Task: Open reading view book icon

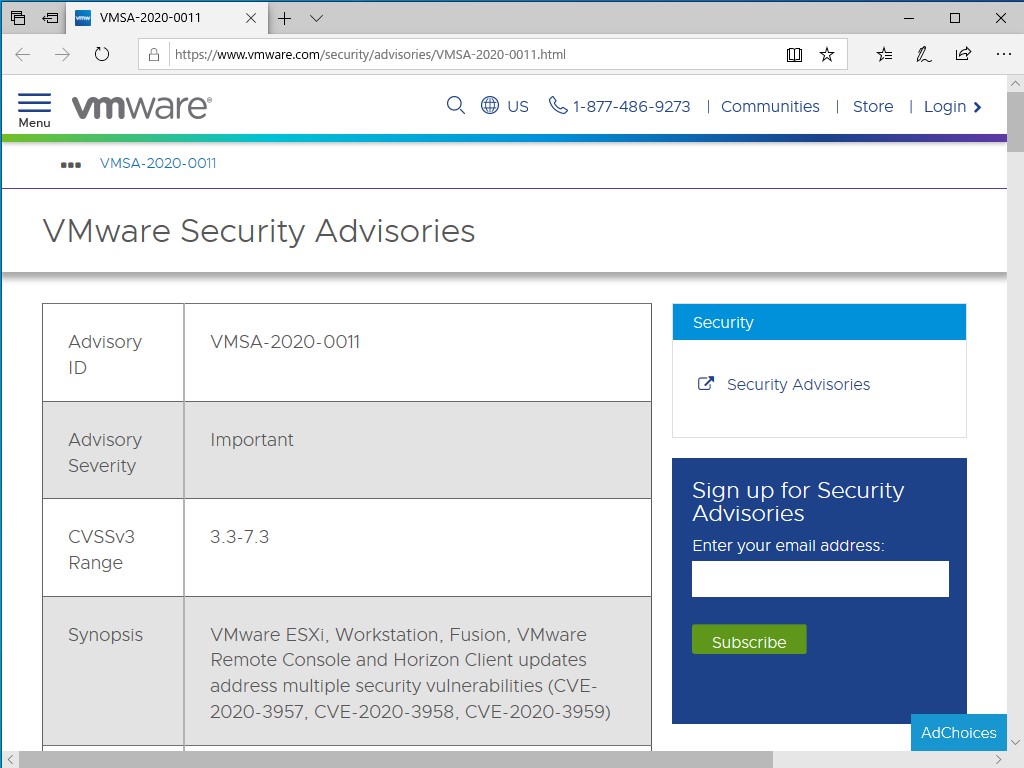Action: coord(794,55)
